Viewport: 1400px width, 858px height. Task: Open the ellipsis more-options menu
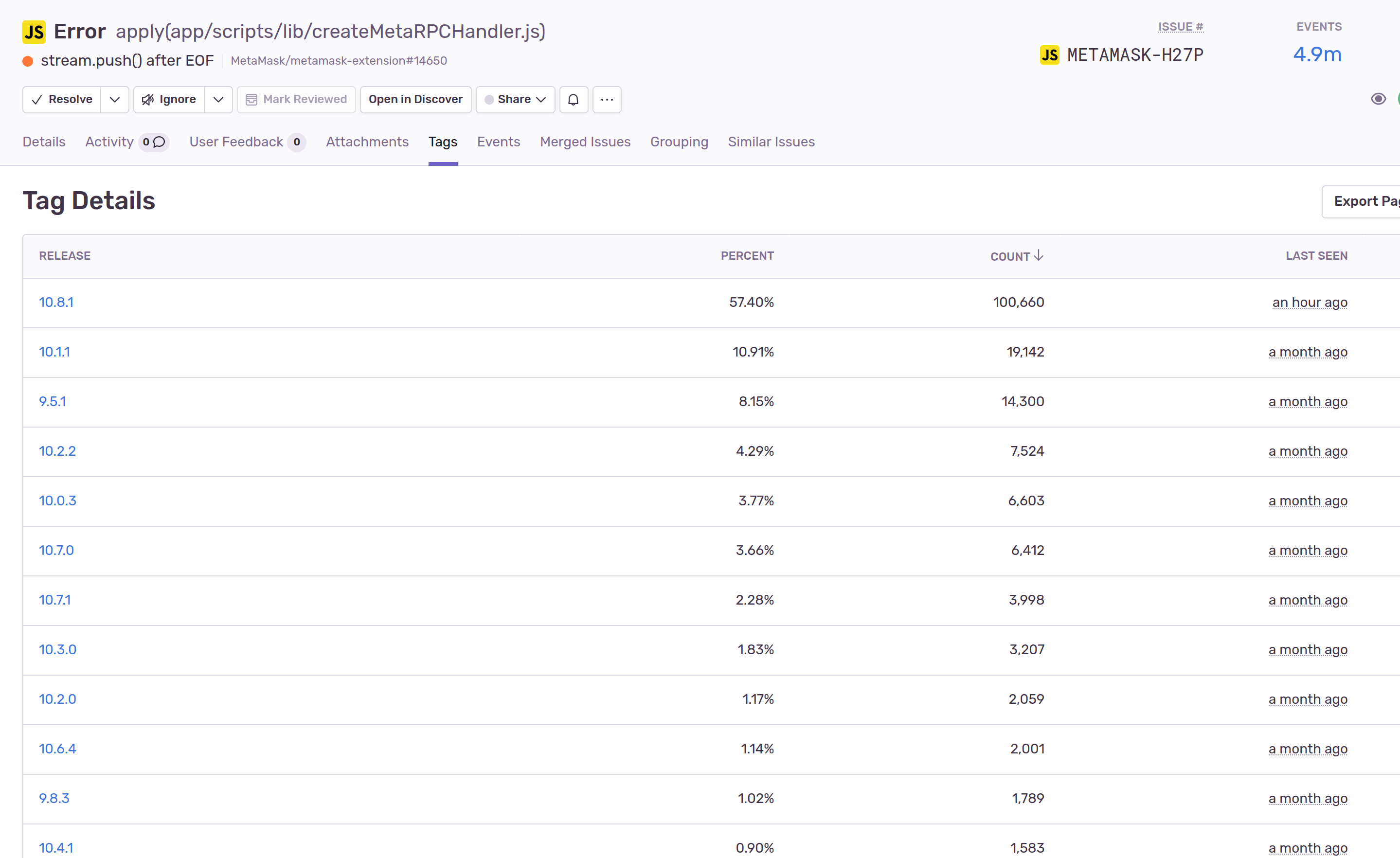point(606,99)
